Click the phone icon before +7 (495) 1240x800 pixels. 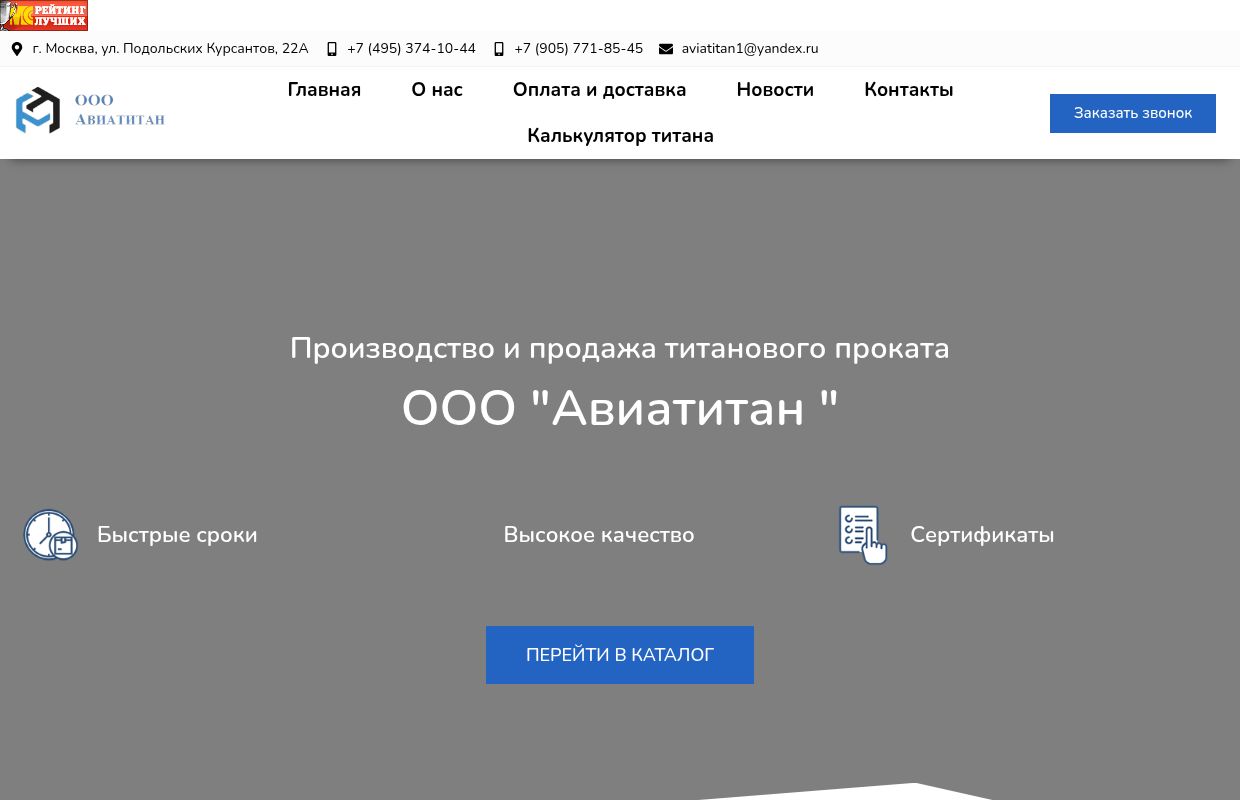[332, 49]
